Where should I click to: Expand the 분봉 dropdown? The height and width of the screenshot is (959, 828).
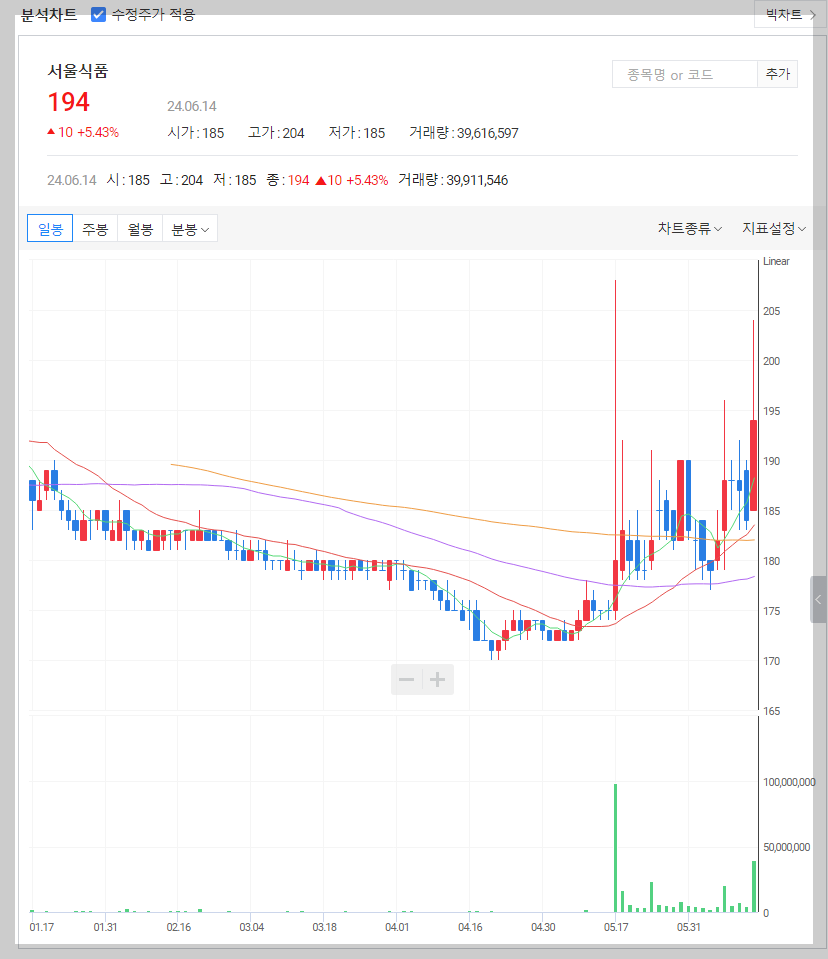pyautogui.click(x=190, y=229)
